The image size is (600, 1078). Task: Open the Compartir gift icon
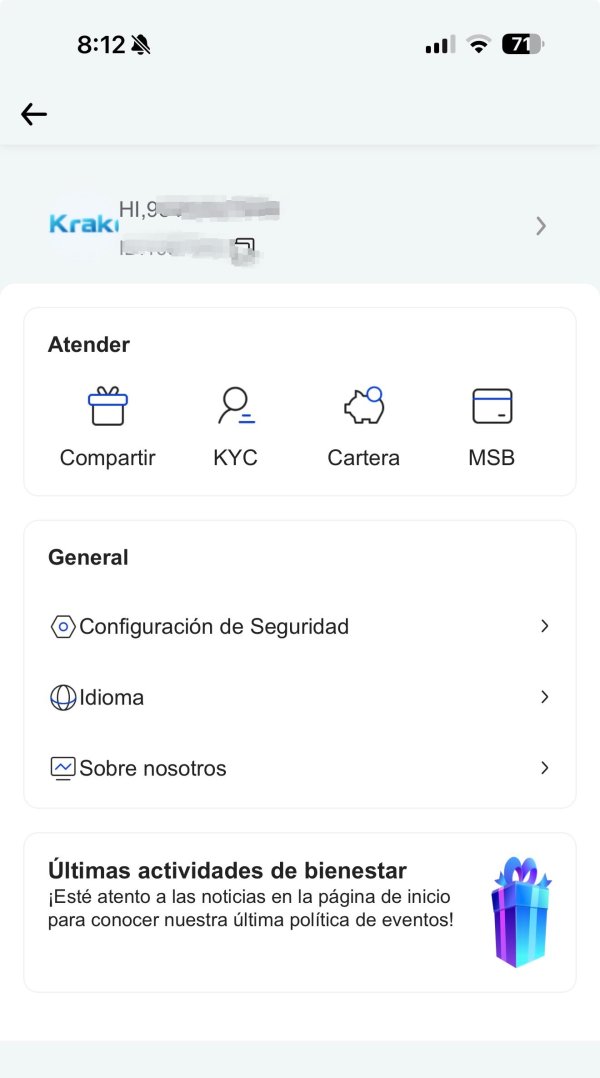(x=107, y=406)
